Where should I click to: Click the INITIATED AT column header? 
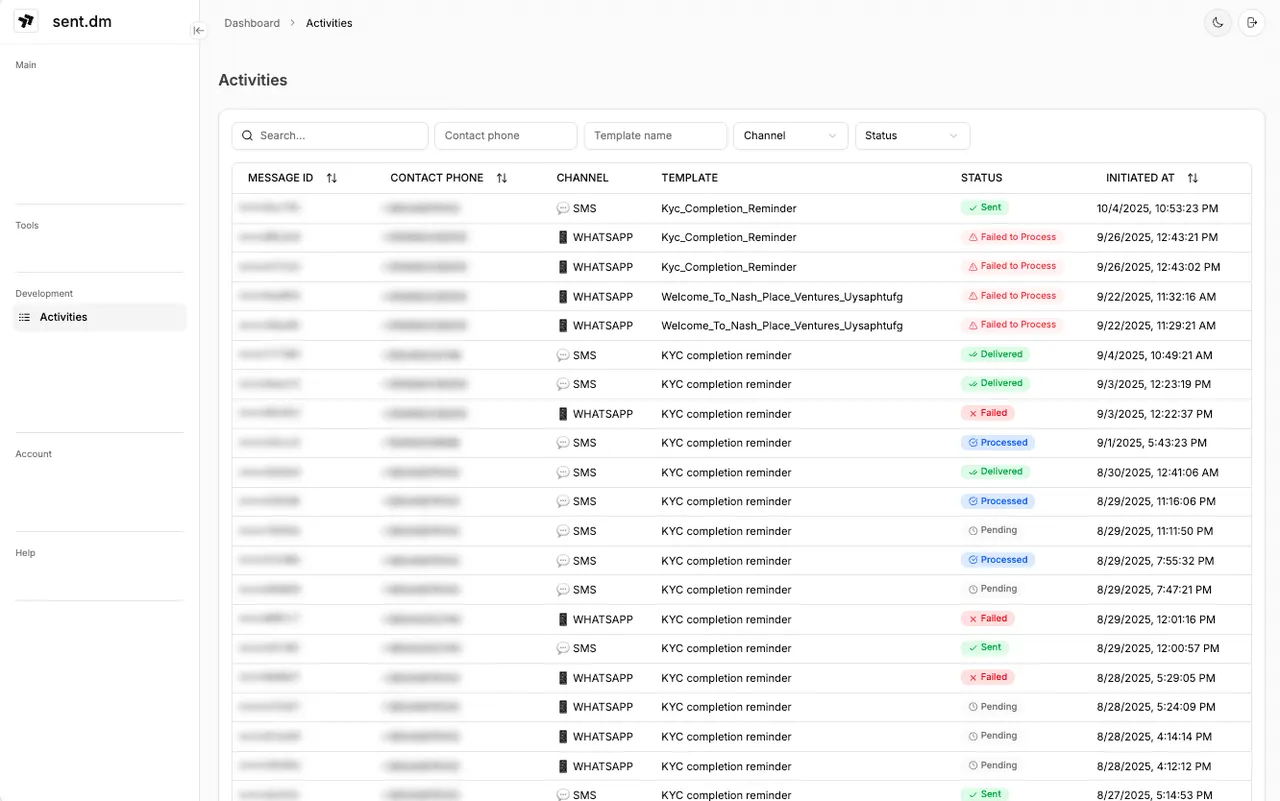[x=1140, y=178]
